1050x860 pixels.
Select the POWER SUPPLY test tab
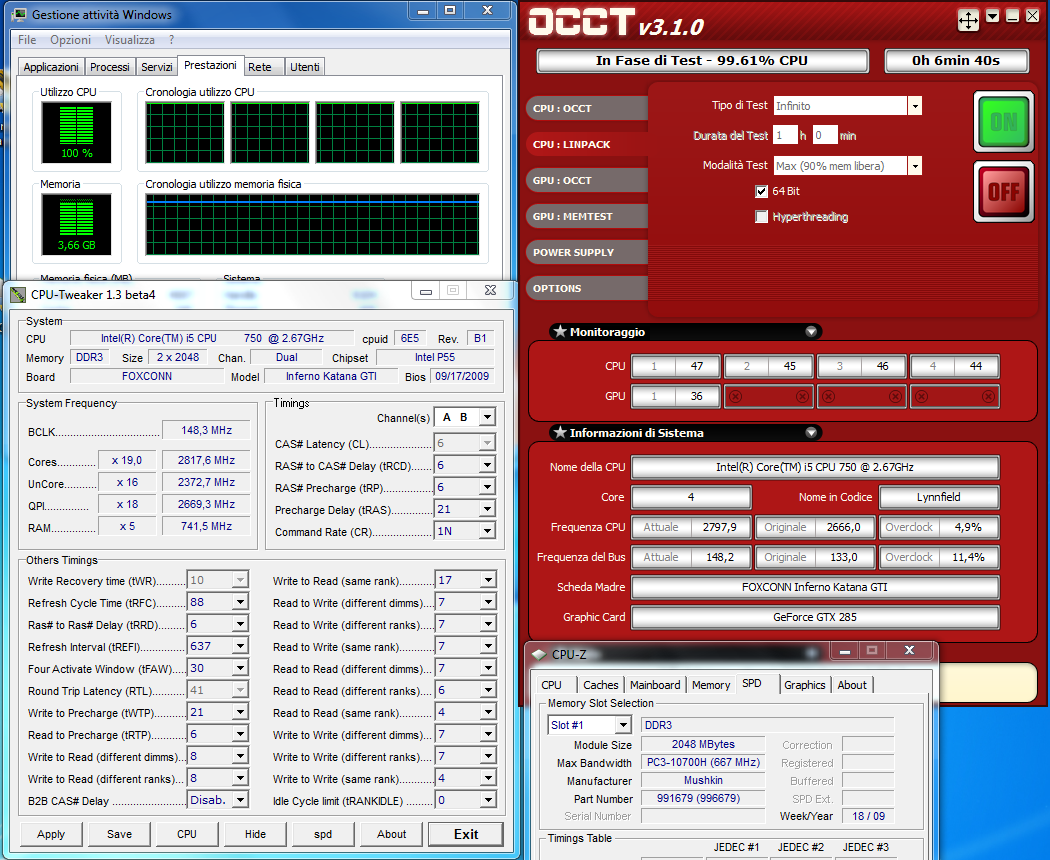click(x=587, y=253)
